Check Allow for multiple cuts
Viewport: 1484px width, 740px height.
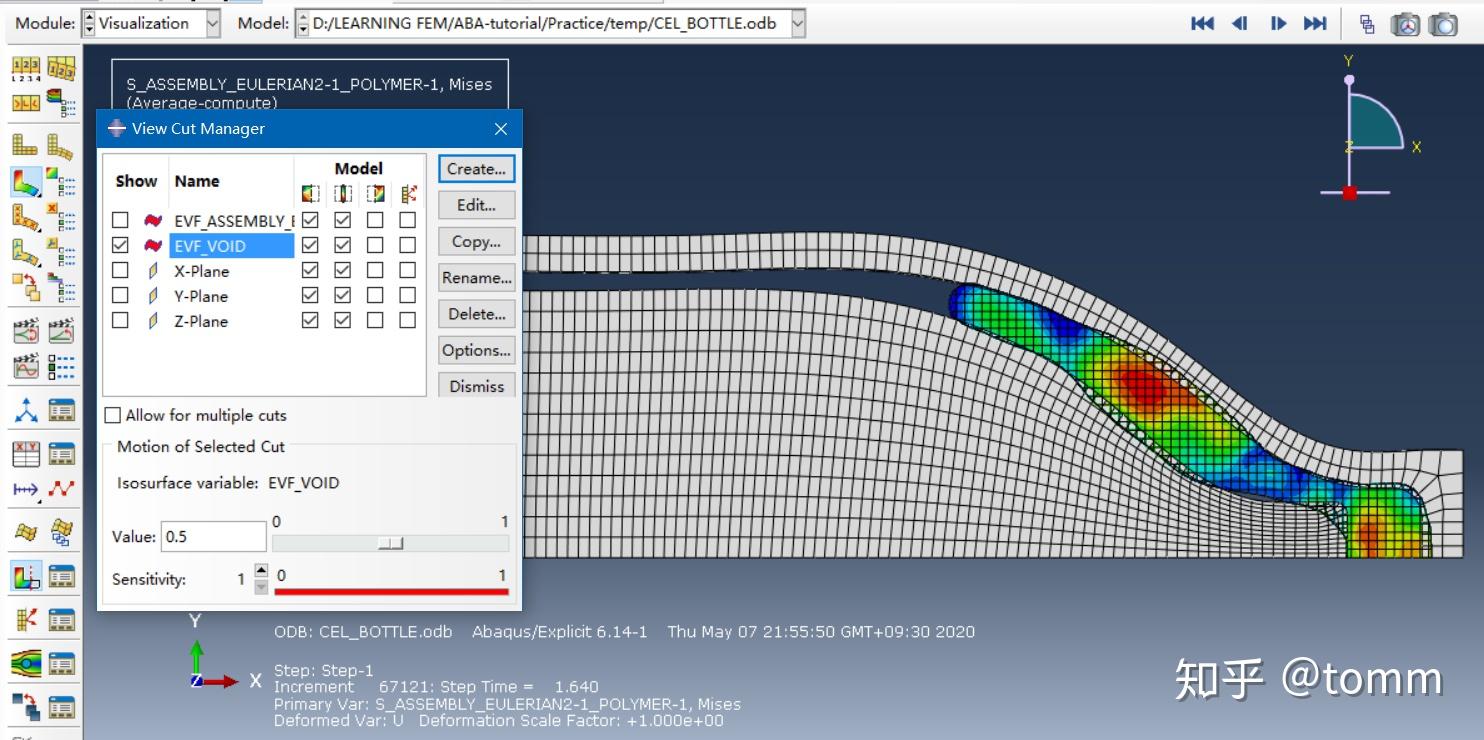click(x=113, y=415)
